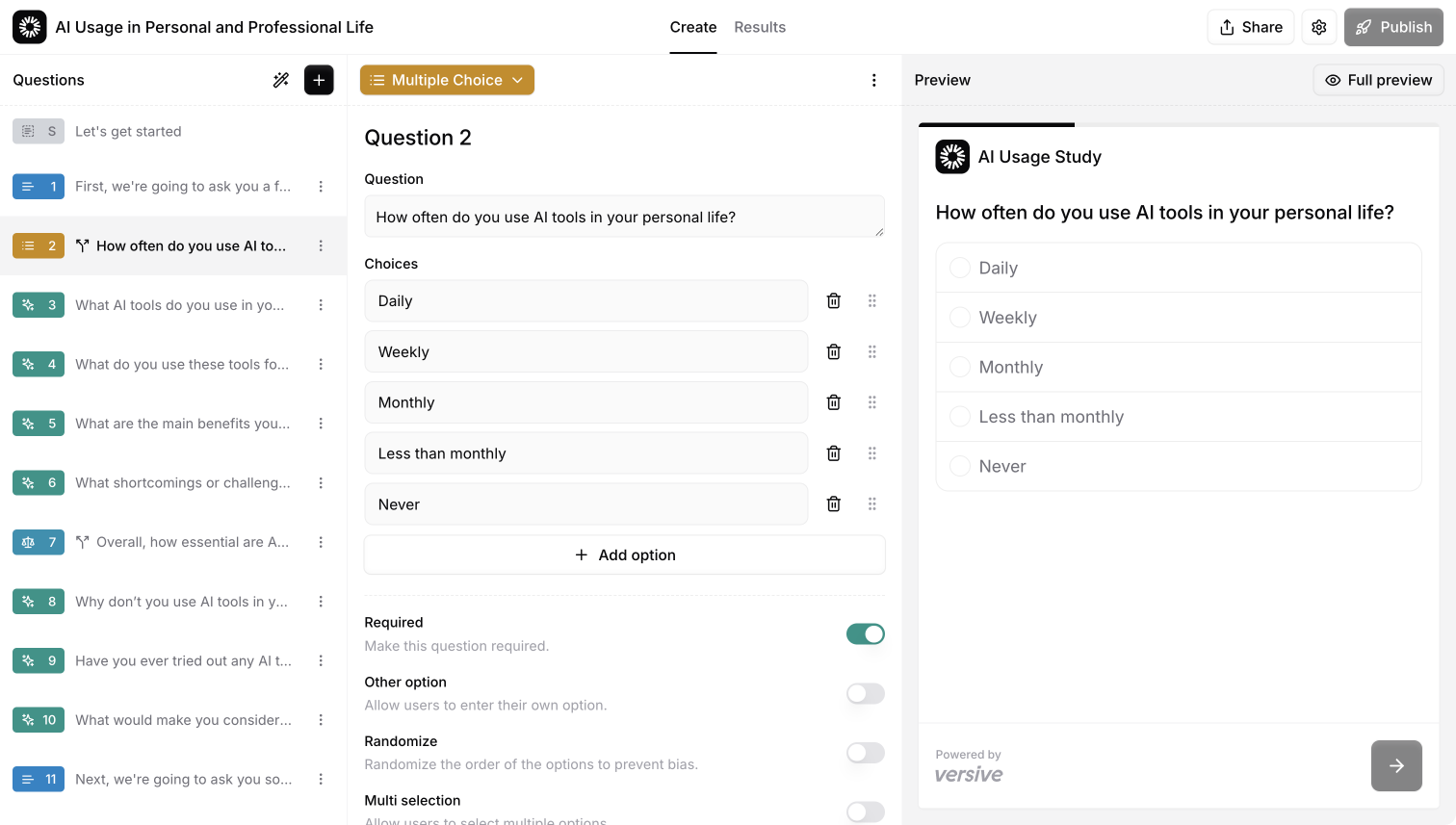
Task: Click the AI question generator wand icon
Action: coord(281,80)
